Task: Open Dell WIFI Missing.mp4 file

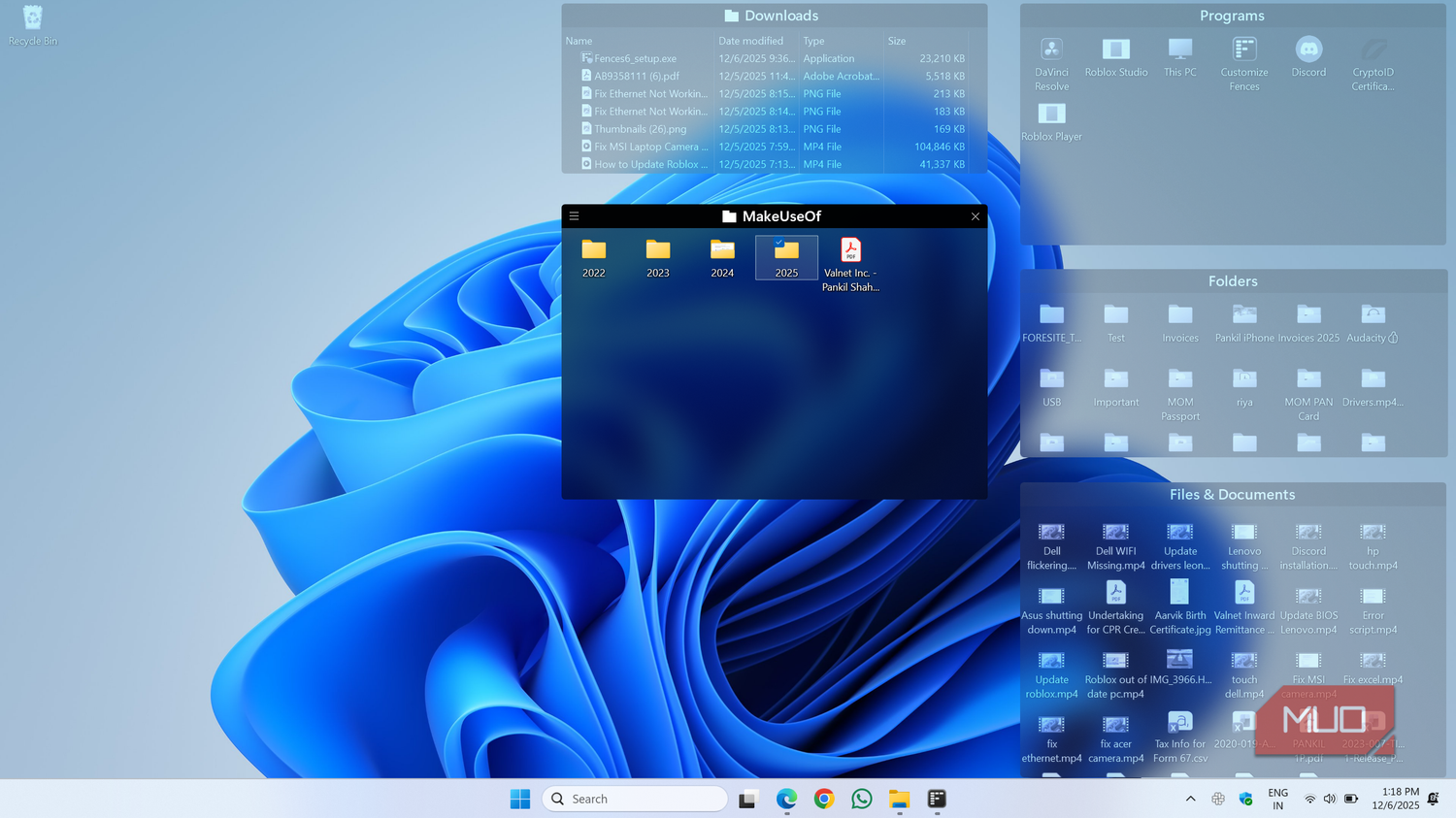Action: click(1116, 546)
